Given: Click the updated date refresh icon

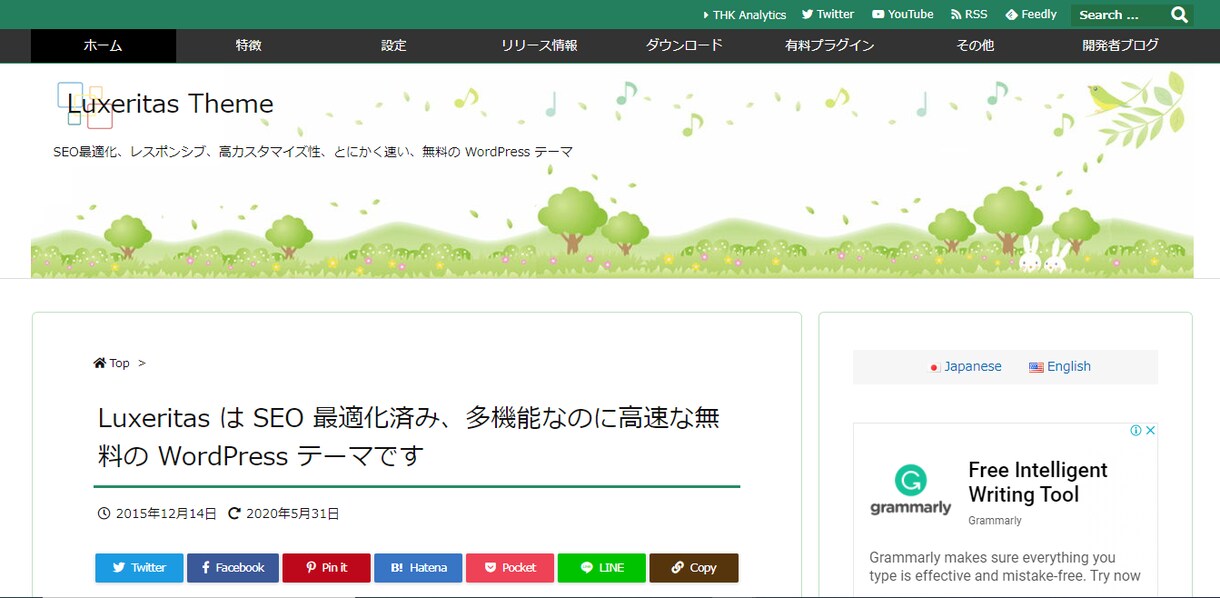Looking at the screenshot, I should click(234, 514).
